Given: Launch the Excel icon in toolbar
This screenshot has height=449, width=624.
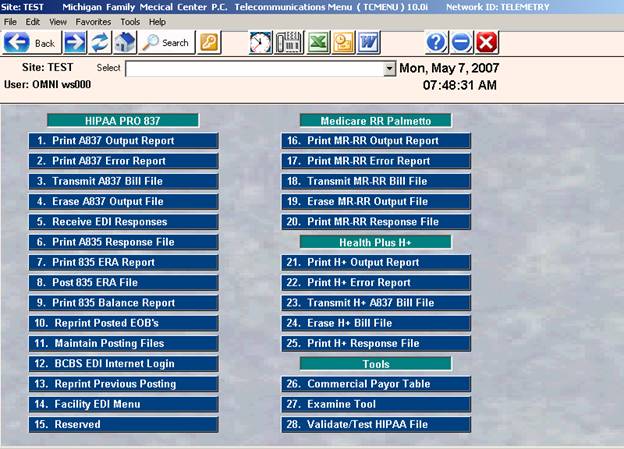Looking at the screenshot, I should (317, 43).
